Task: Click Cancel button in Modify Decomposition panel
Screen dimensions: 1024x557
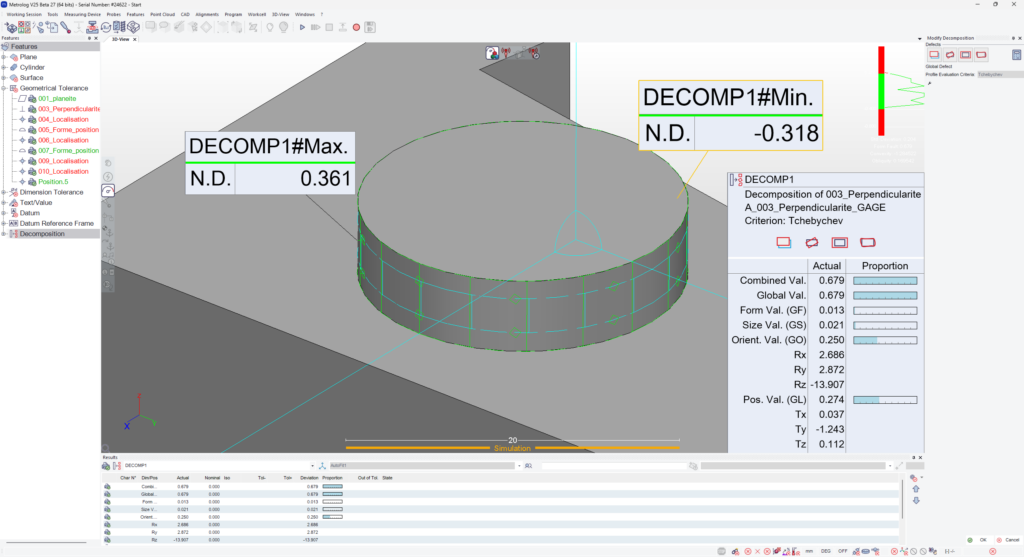Action: point(1008,540)
